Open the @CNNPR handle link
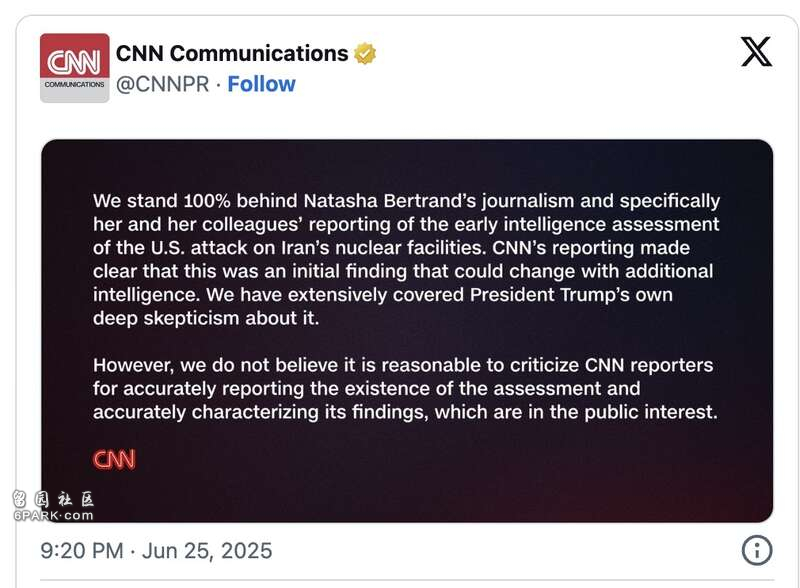The width and height of the screenshot is (800, 588). point(163,84)
